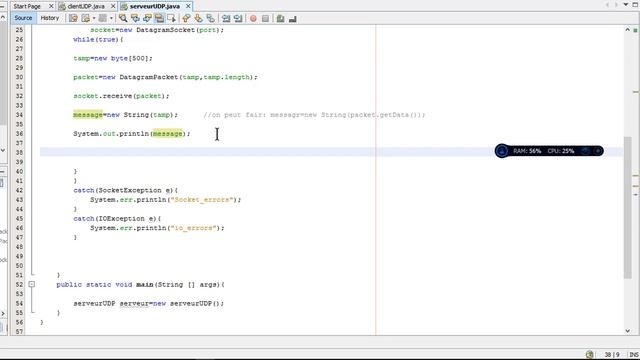Click Shift Line Left icon
640x360 pixels.
coord(226,18)
